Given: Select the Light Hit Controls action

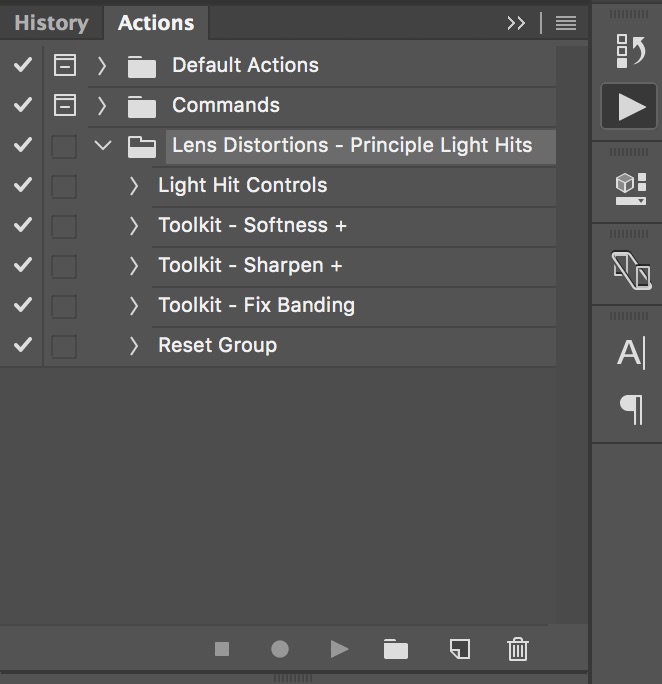Looking at the screenshot, I should click(354, 186).
